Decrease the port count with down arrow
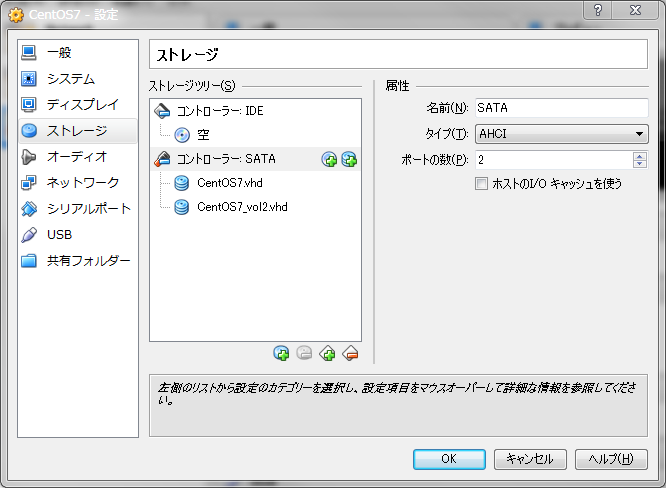Viewport: 666px width, 488px height. click(640, 164)
